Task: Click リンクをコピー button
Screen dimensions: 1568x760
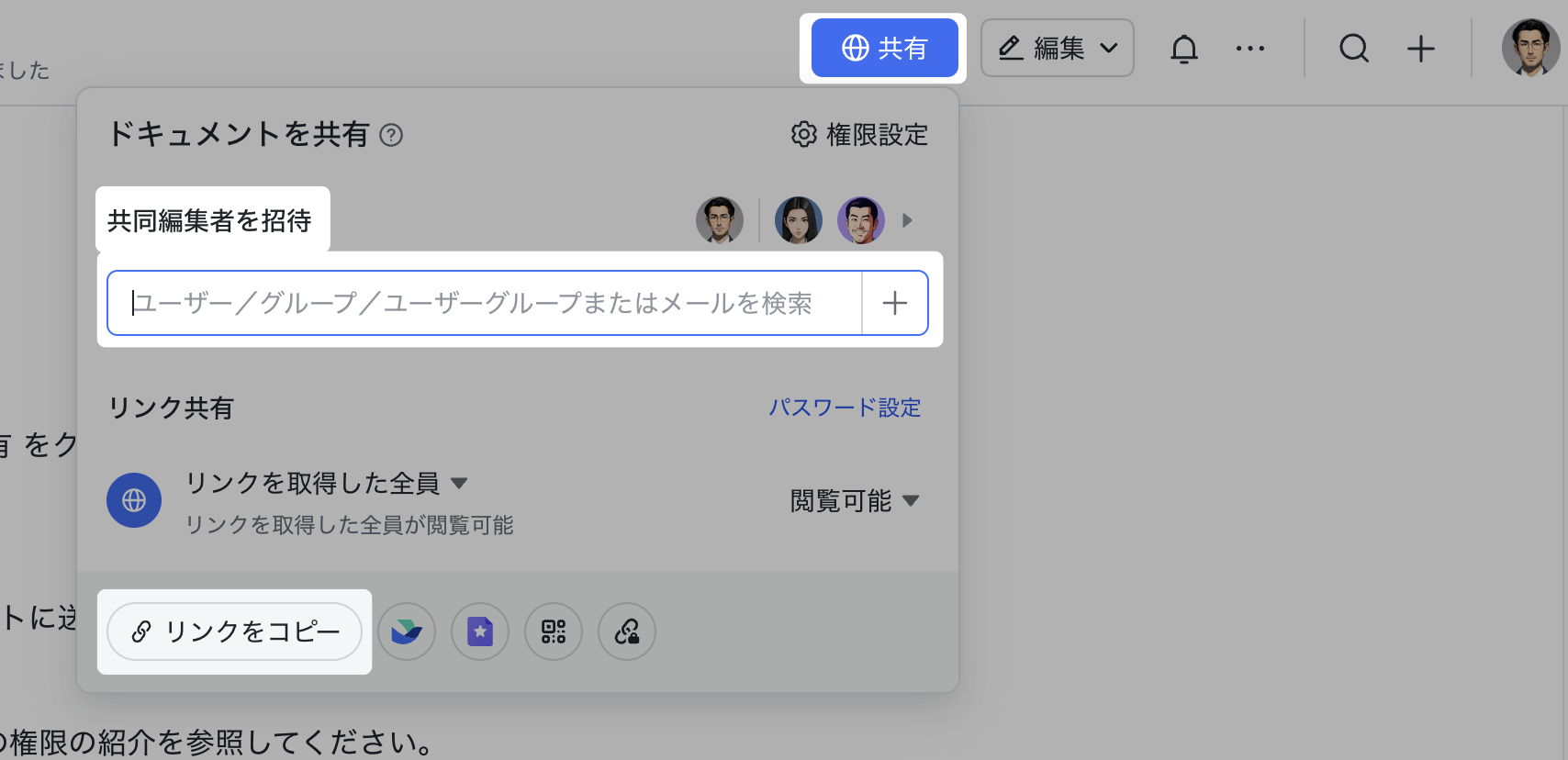Action: 234,631
